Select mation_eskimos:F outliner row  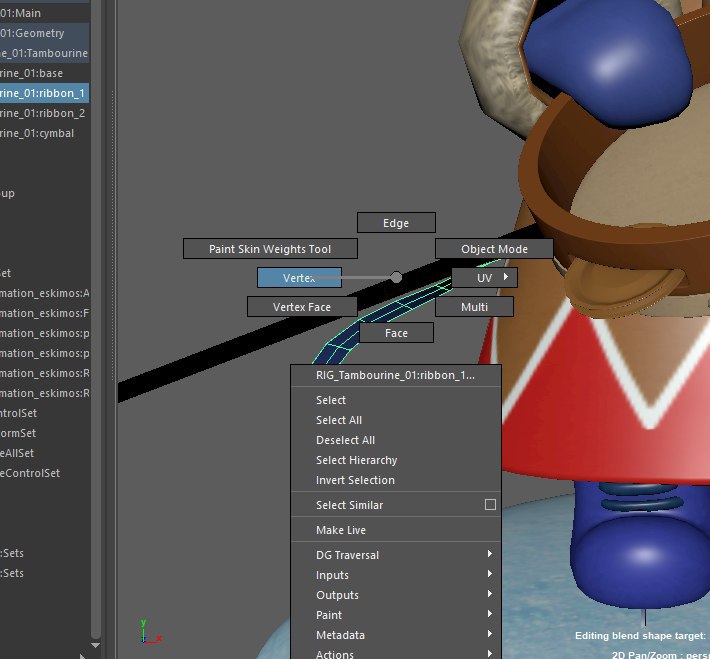pyautogui.click(x=44, y=313)
